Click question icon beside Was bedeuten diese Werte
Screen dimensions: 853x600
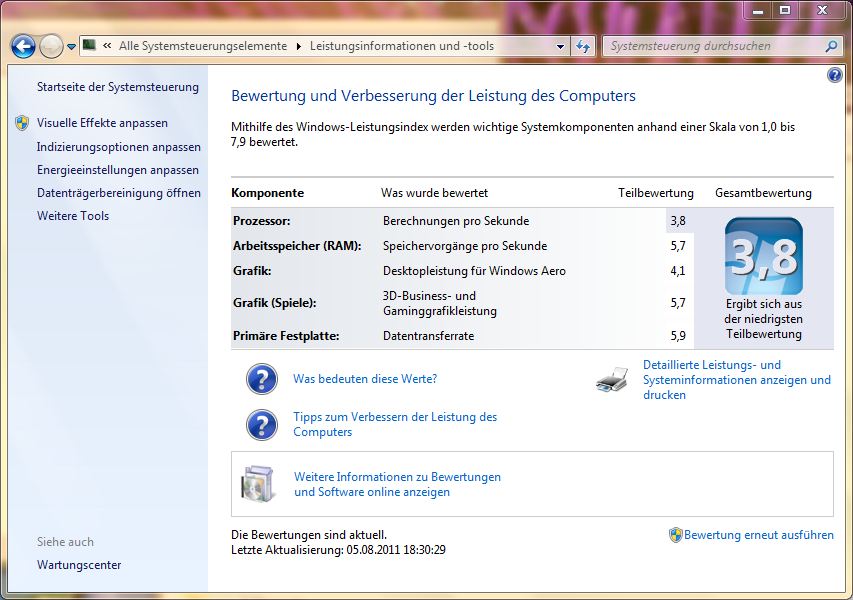262,379
